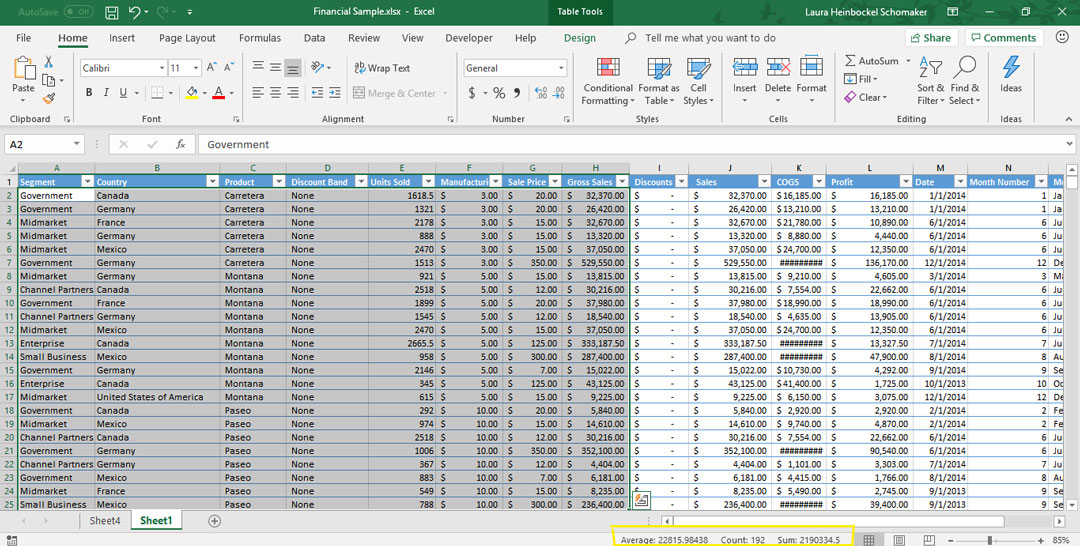Click Merge & Center button

tap(395, 93)
